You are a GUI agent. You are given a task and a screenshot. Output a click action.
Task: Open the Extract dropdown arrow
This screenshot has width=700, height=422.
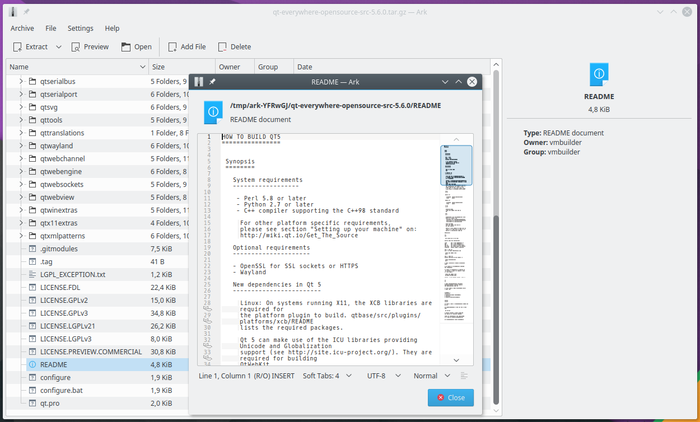point(57,47)
